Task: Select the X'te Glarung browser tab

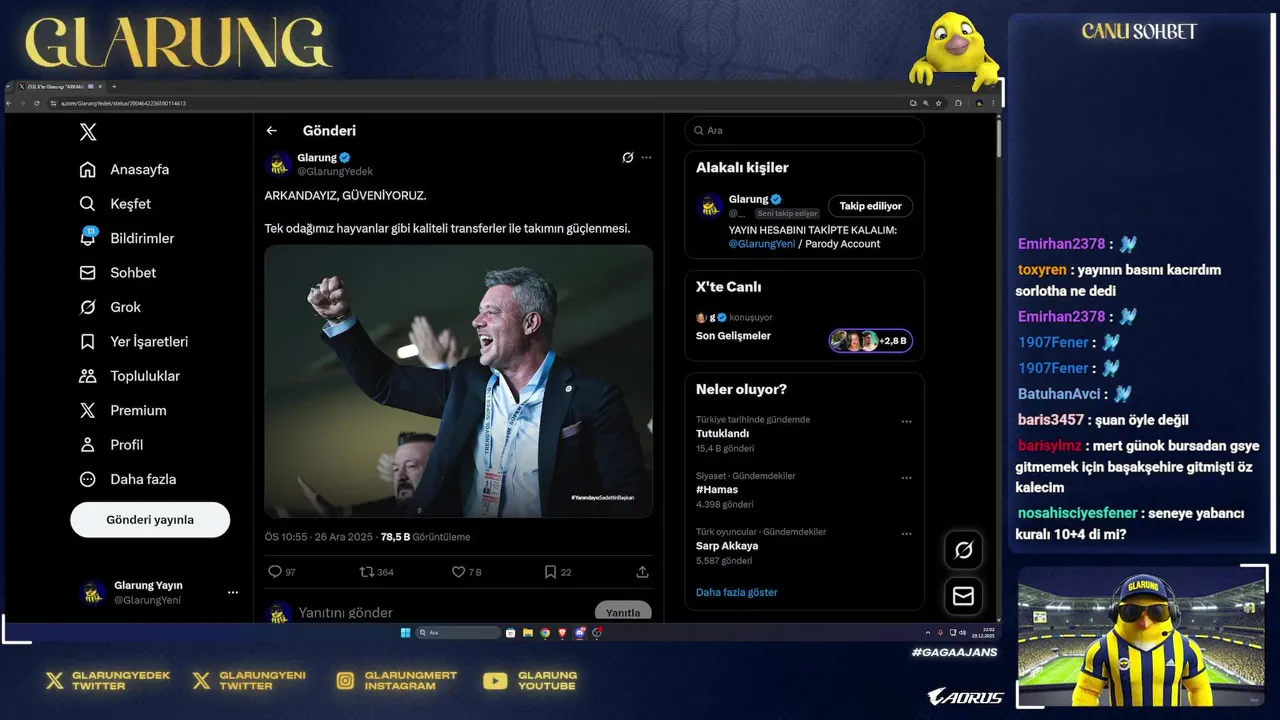Action: point(60,87)
